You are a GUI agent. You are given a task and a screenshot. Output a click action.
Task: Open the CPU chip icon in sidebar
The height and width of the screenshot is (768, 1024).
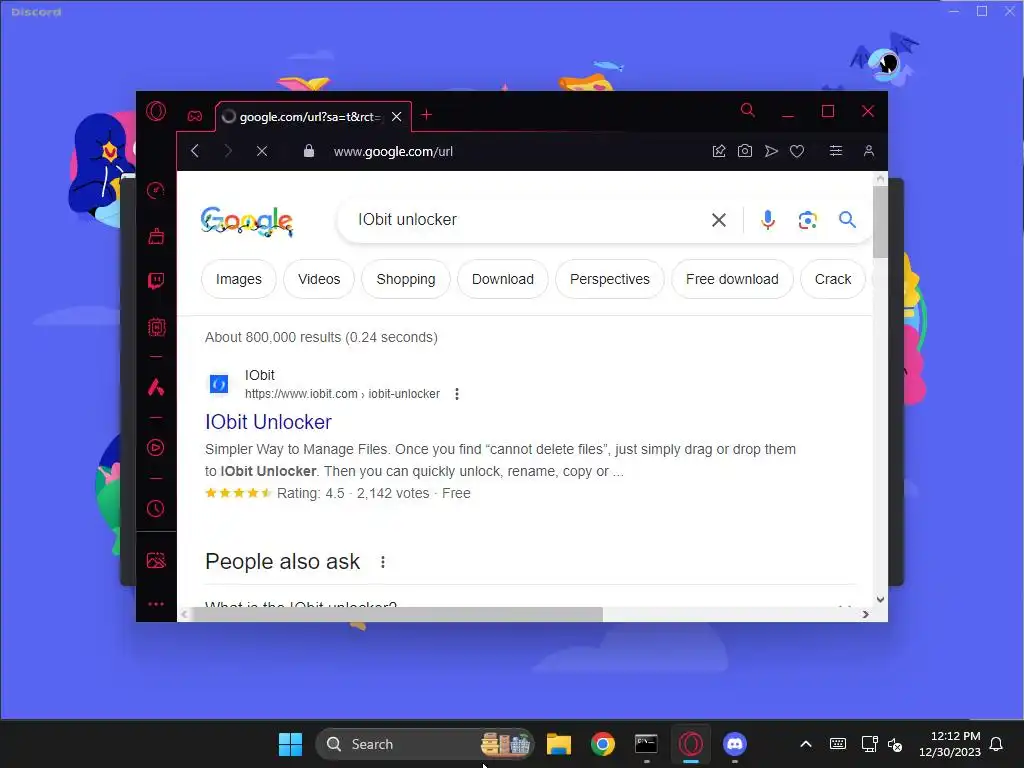156,327
